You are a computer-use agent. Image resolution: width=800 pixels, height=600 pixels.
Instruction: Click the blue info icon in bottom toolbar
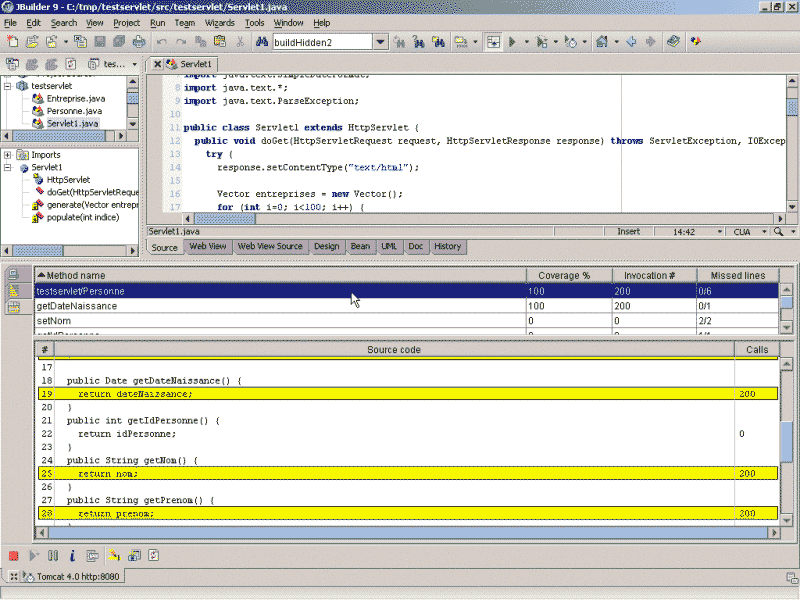(x=71, y=555)
